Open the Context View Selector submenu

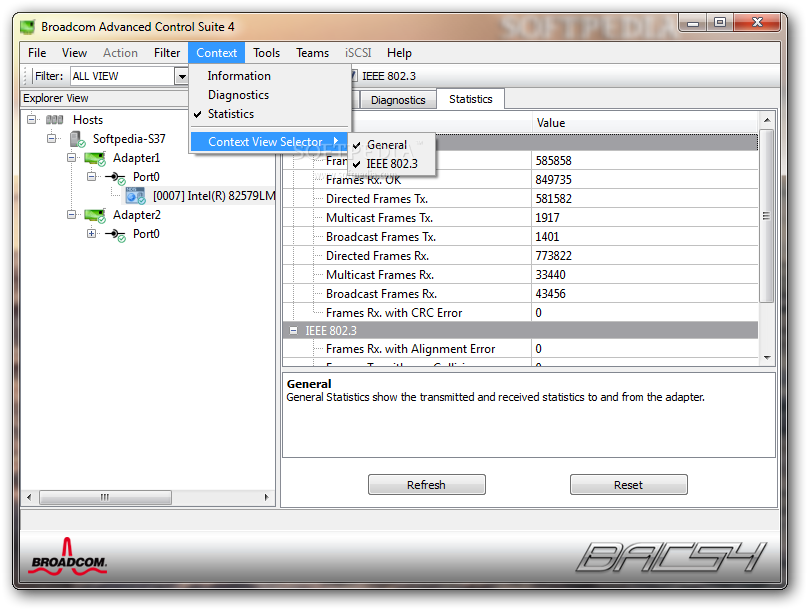(x=270, y=142)
